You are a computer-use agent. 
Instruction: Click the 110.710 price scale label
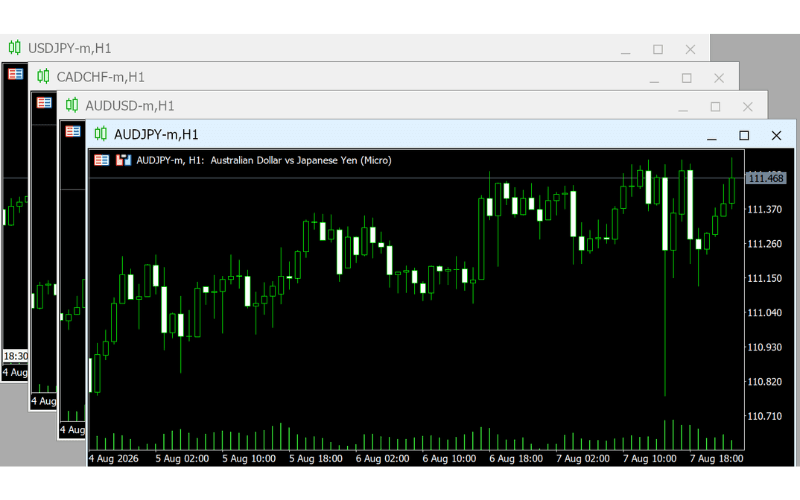click(x=764, y=416)
